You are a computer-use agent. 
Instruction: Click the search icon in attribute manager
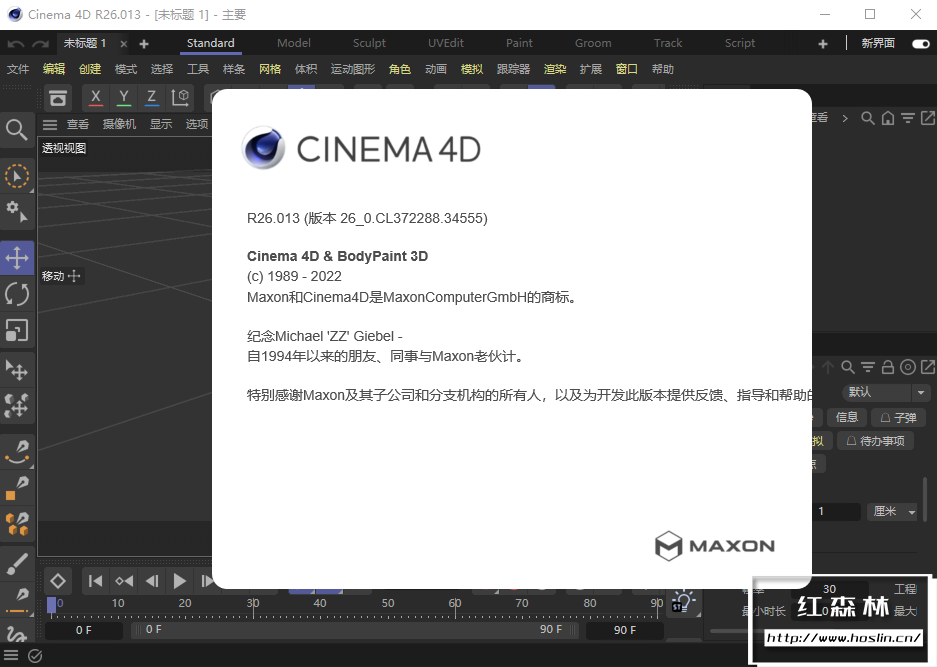tap(848, 367)
